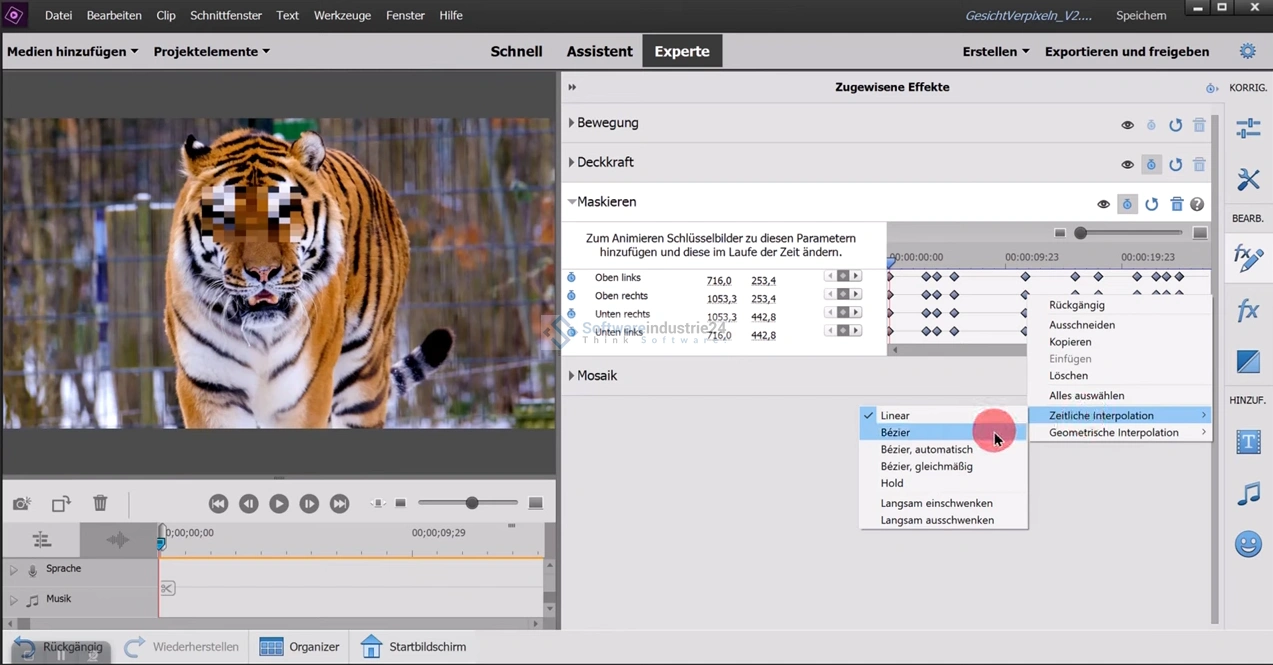Click Exportieren und freigeben
This screenshot has height=665, width=1273.
[x=1126, y=51]
